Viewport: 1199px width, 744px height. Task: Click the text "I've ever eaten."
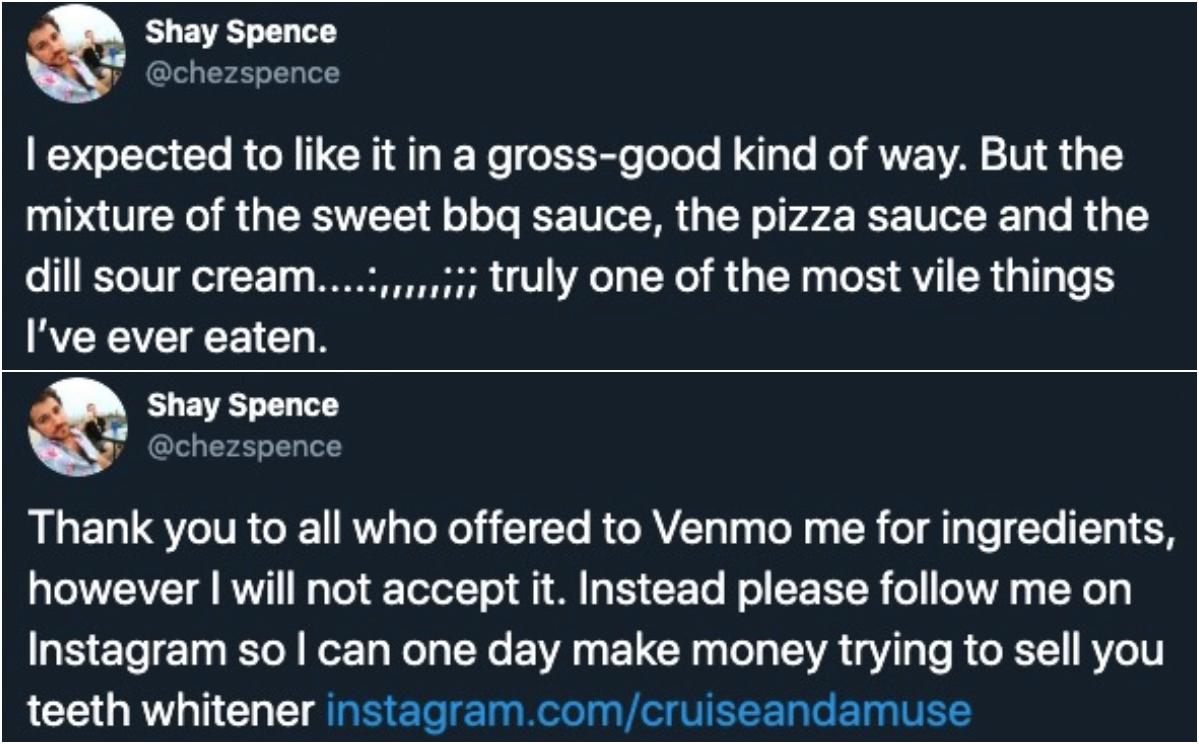[x=177, y=337]
